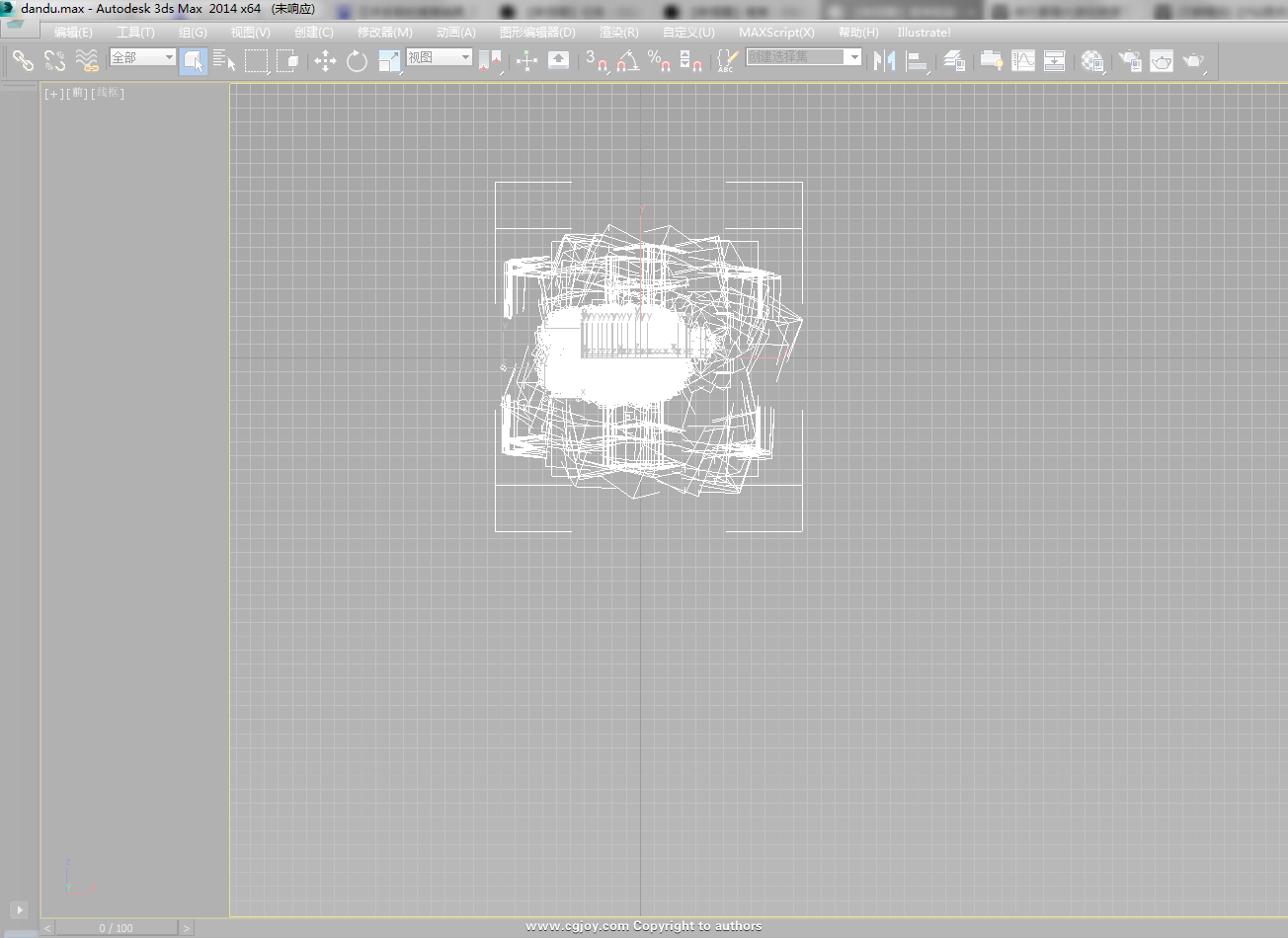This screenshot has width=1288, height=938.
Task: Activate Select and Rotate tool
Action: 357,61
